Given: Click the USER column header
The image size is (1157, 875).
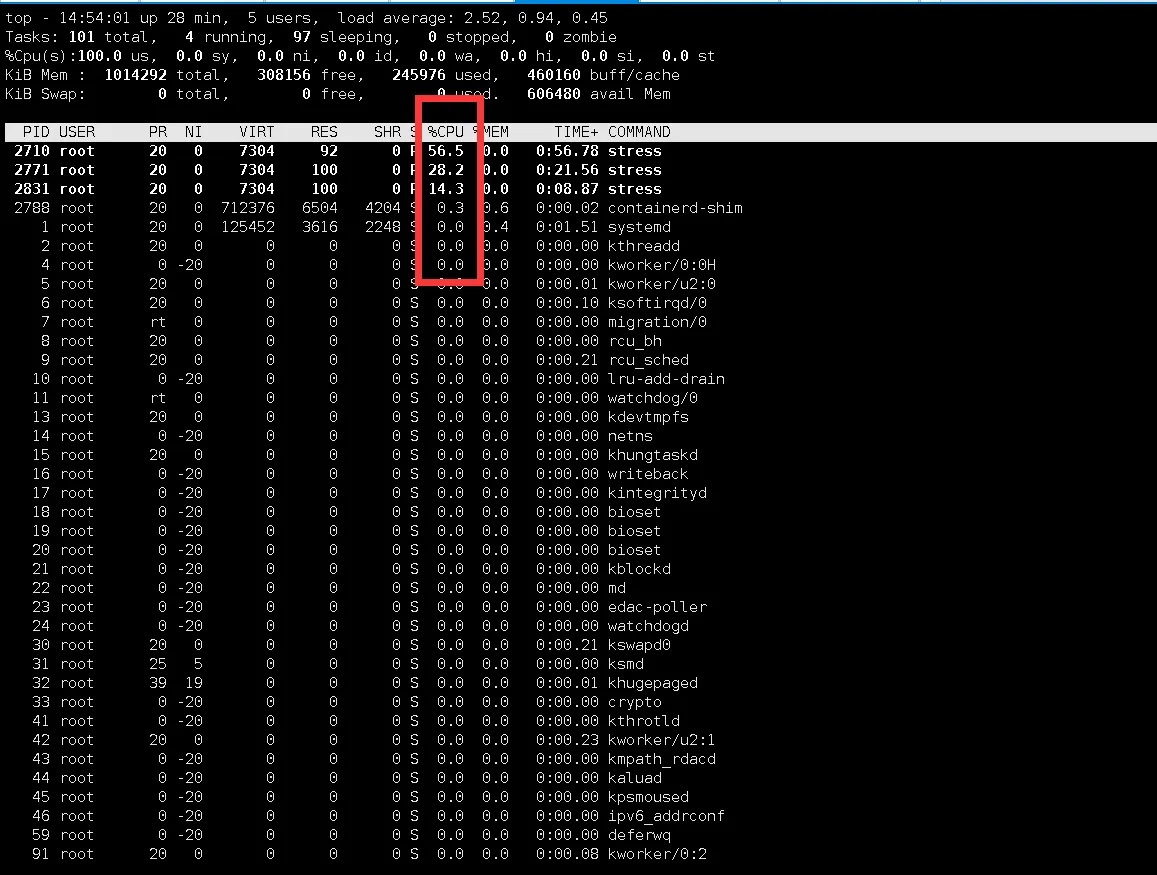Looking at the screenshot, I should (x=77, y=132).
